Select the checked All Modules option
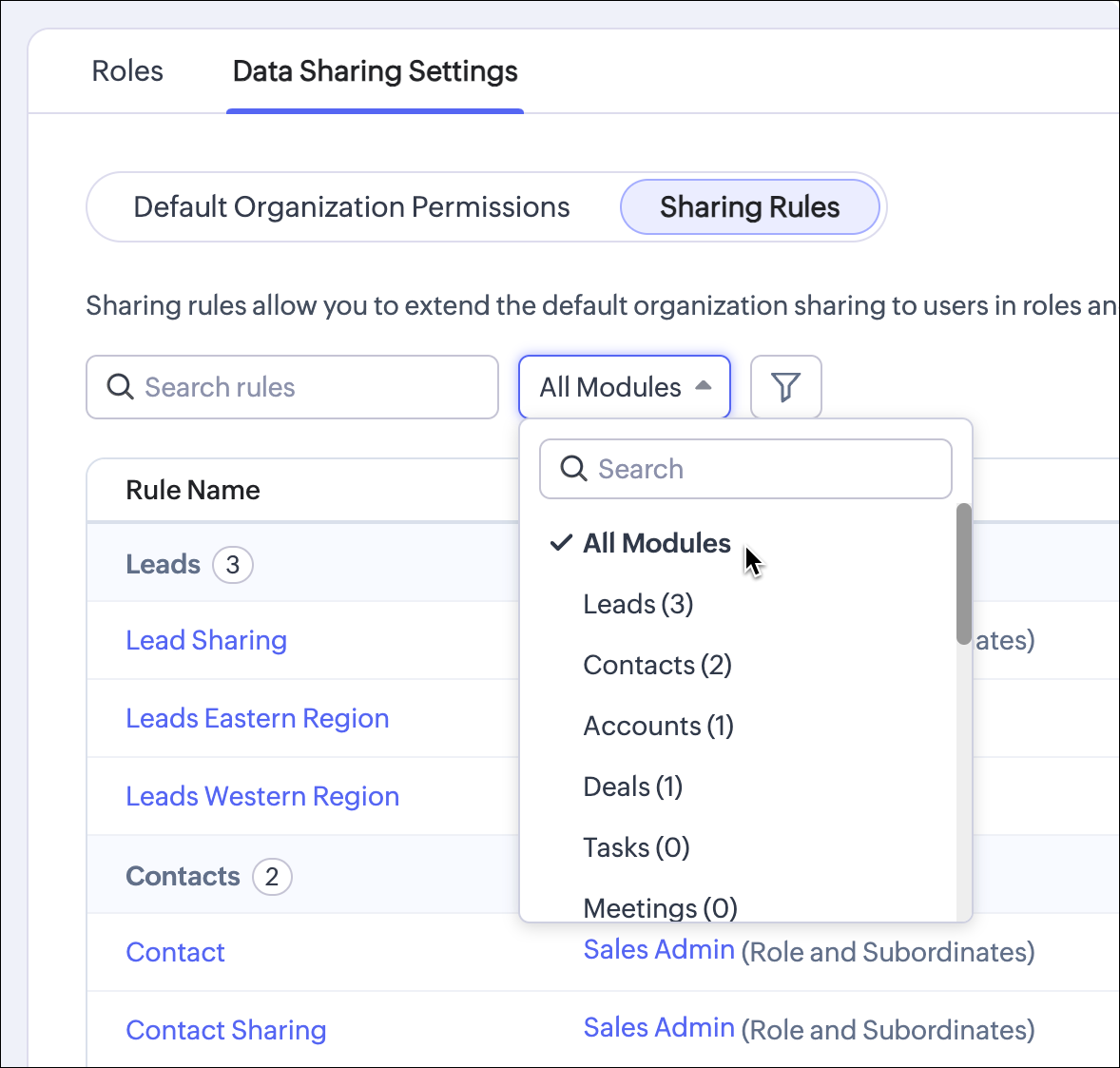The height and width of the screenshot is (1068, 1120). (656, 543)
